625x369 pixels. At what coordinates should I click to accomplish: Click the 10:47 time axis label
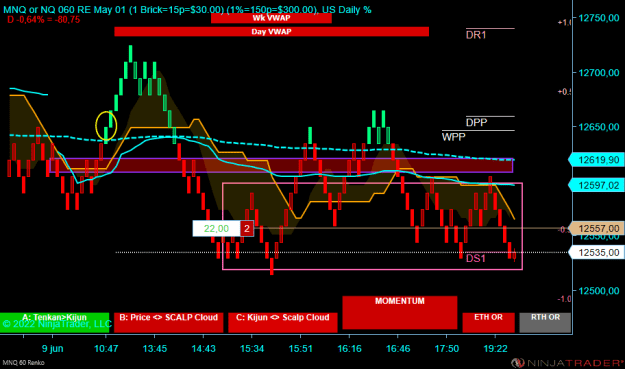click(x=106, y=349)
